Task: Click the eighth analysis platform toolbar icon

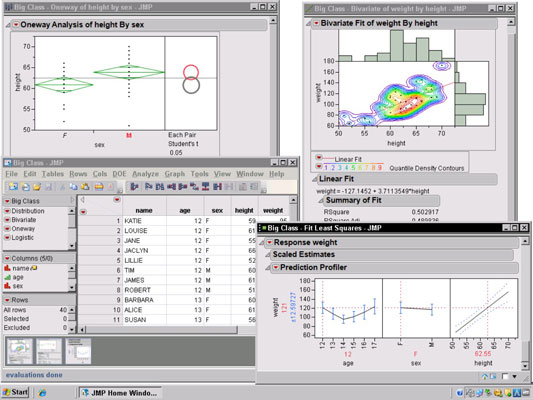Action: coord(217,186)
